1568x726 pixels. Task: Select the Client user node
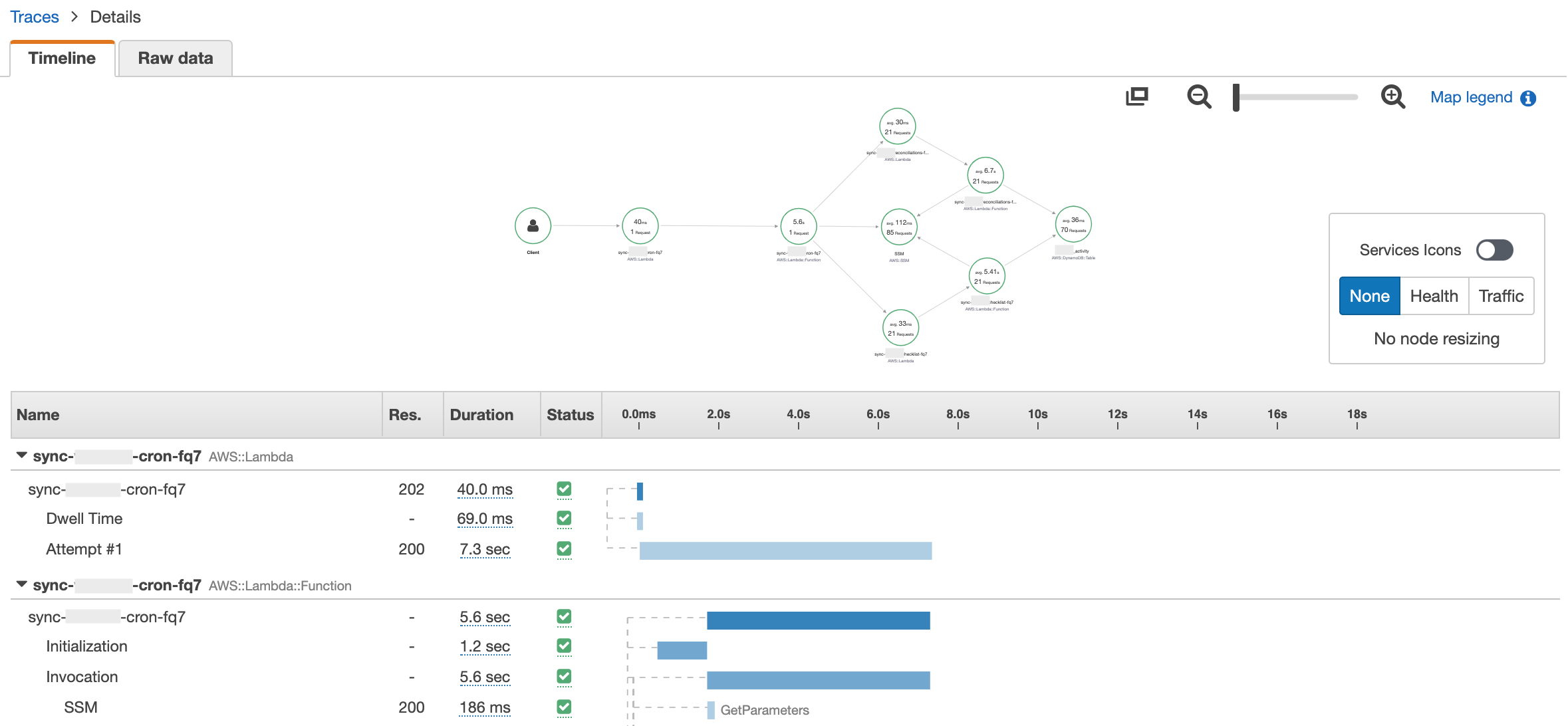coord(533,226)
